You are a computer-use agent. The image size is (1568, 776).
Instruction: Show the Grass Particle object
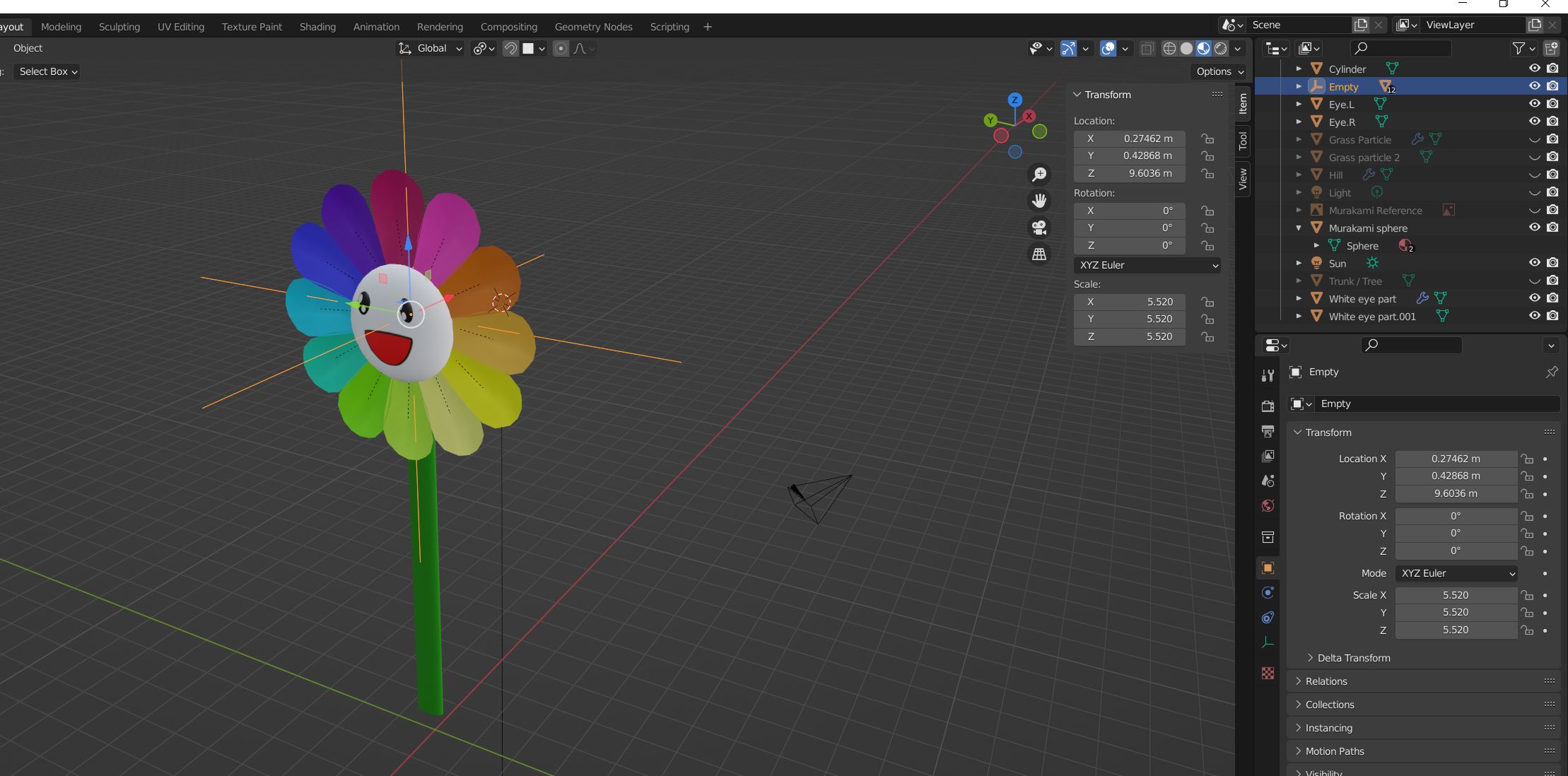pyautogui.click(x=1534, y=139)
